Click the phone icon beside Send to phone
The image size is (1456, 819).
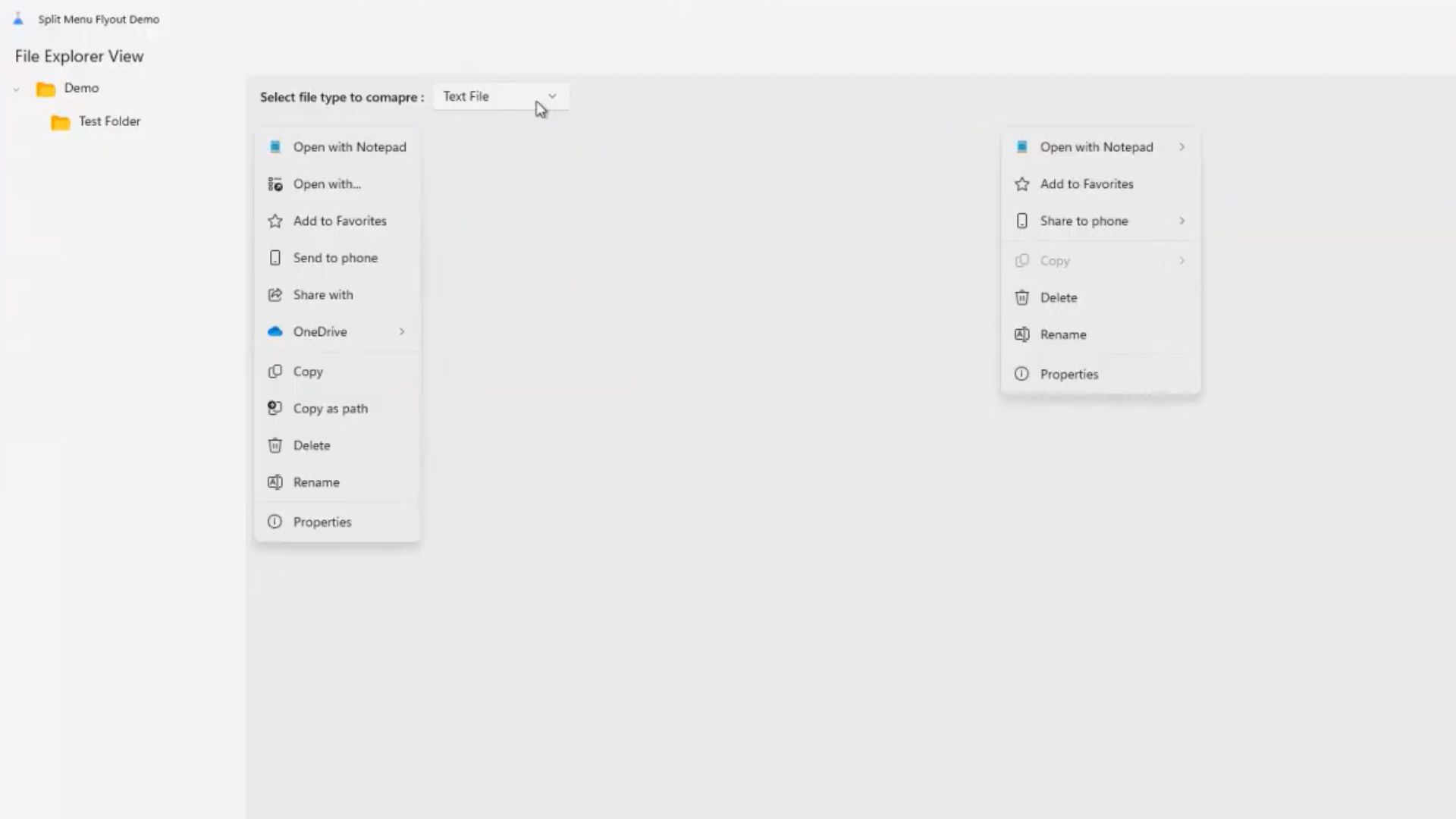(275, 258)
